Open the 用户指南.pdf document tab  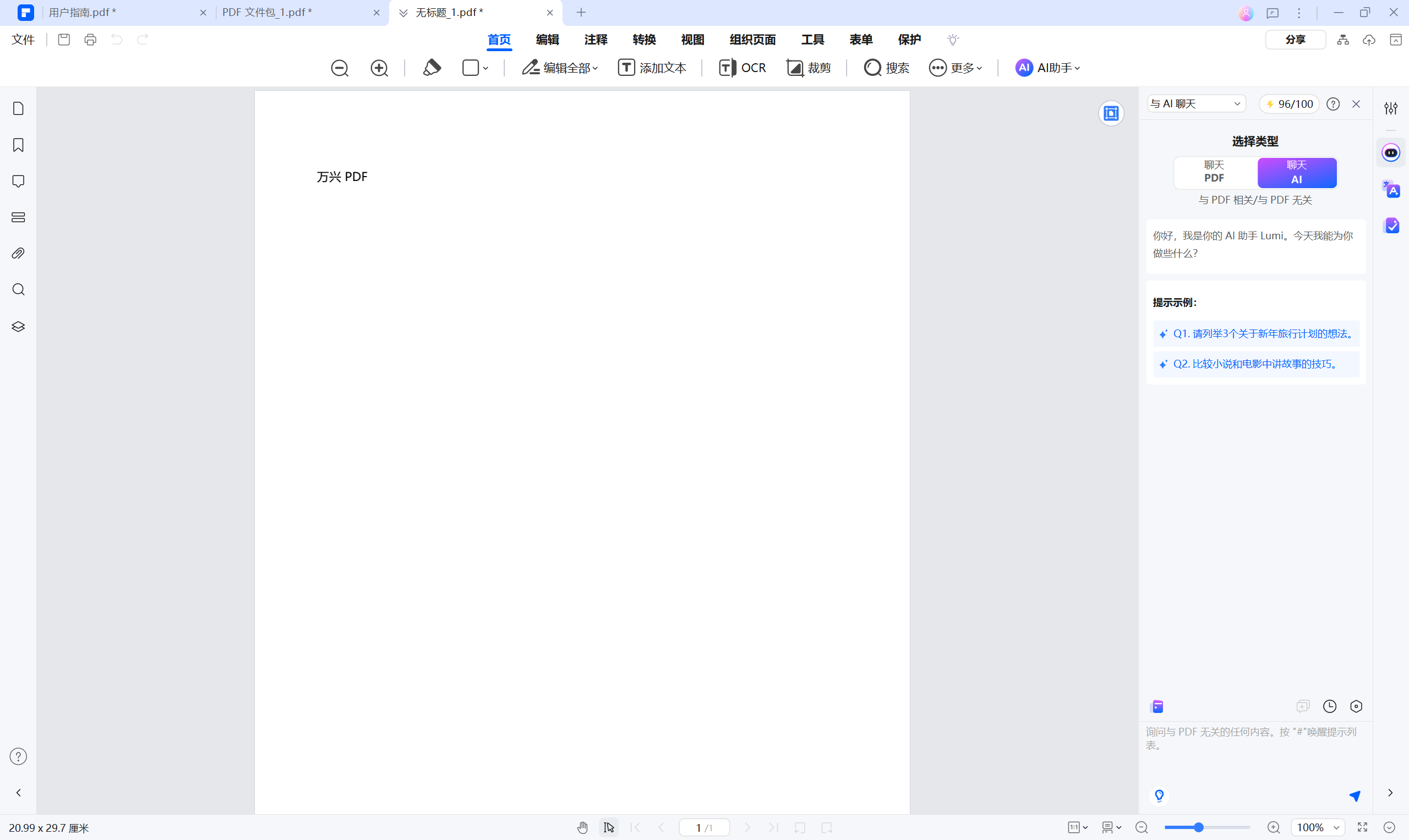tap(83, 13)
